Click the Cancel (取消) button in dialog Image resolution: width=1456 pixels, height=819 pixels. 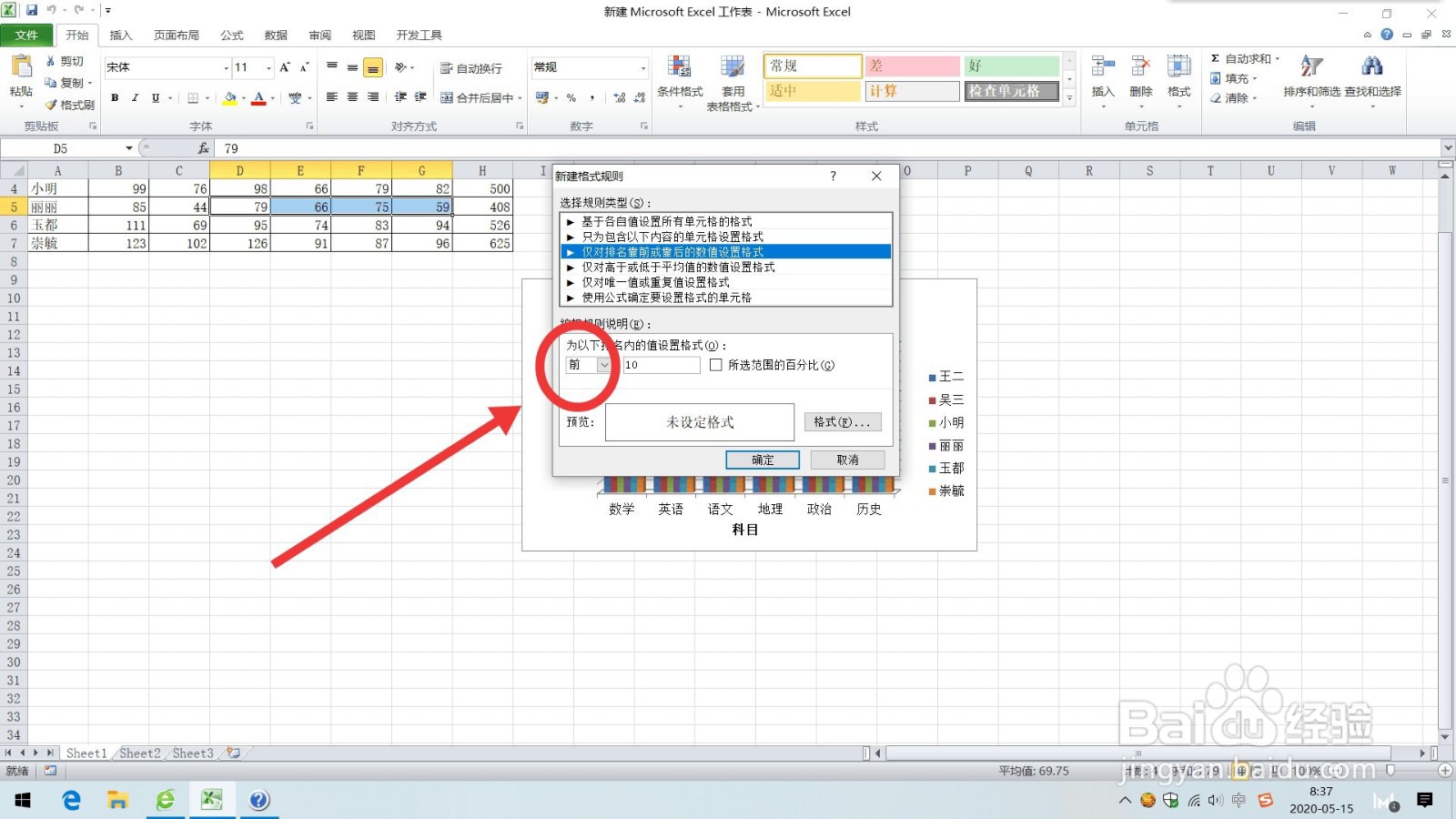coord(847,460)
